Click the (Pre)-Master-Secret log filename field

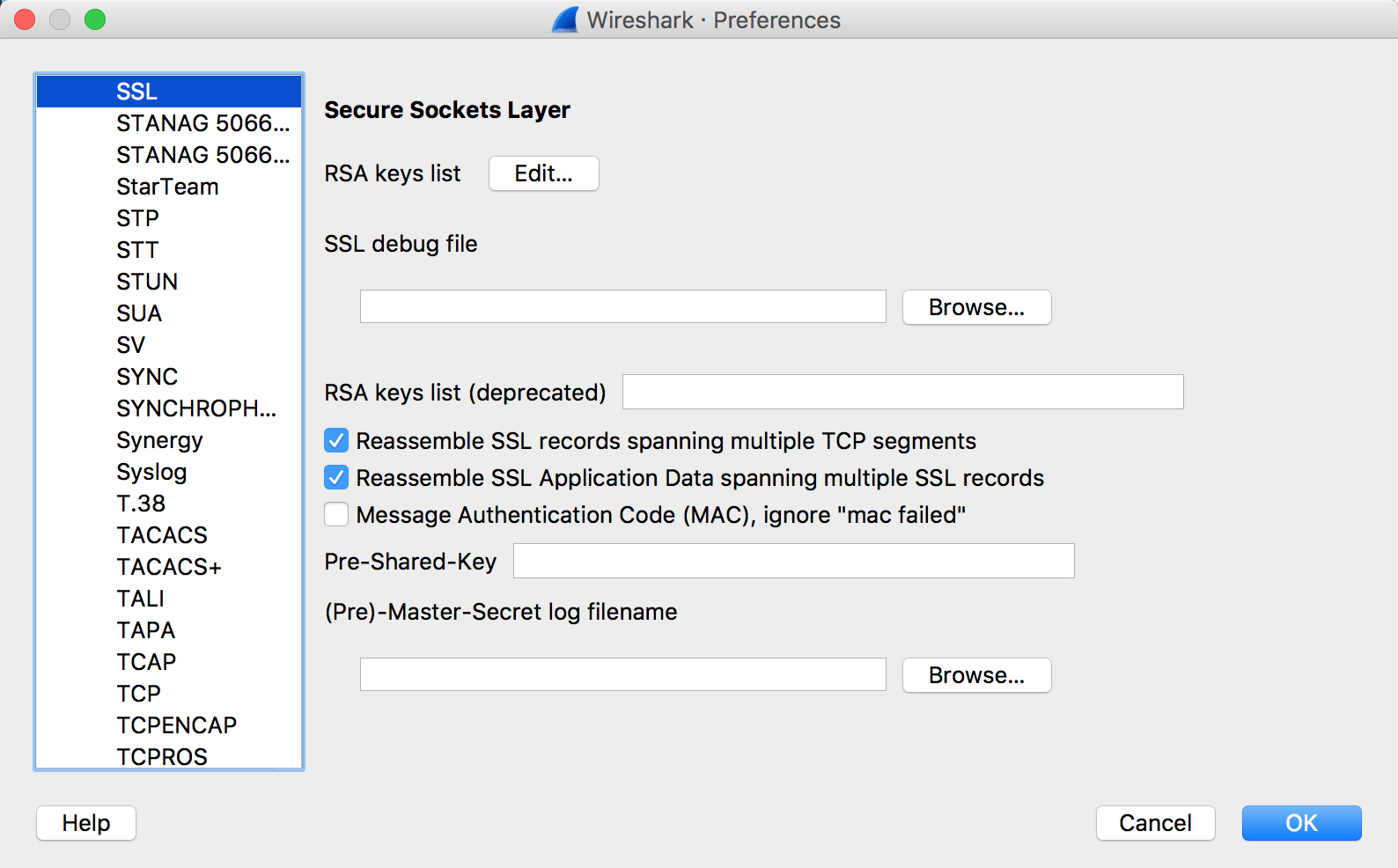[x=622, y=675]
